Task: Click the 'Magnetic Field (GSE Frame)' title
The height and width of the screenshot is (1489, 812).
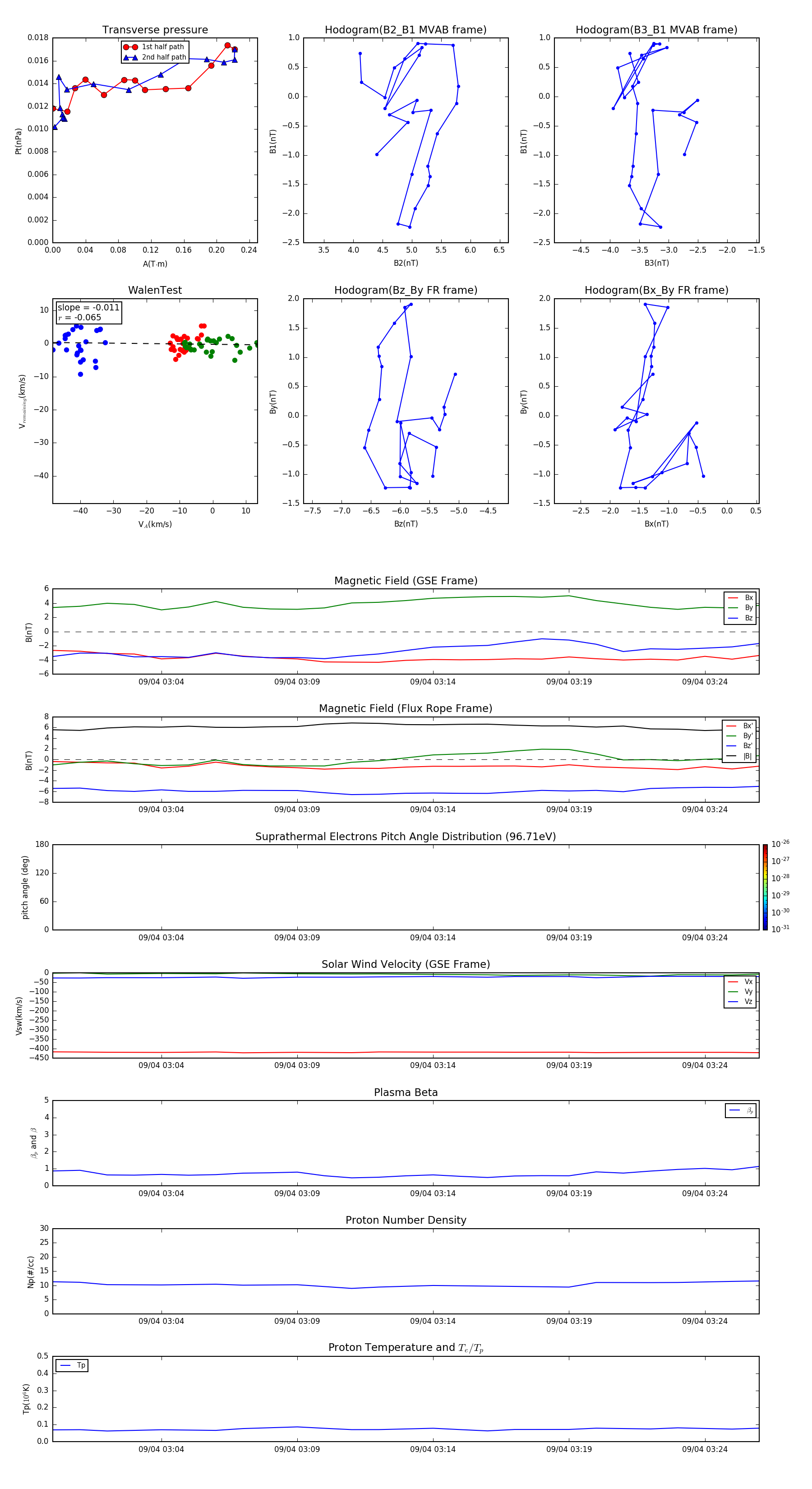Action: point(406,581)
